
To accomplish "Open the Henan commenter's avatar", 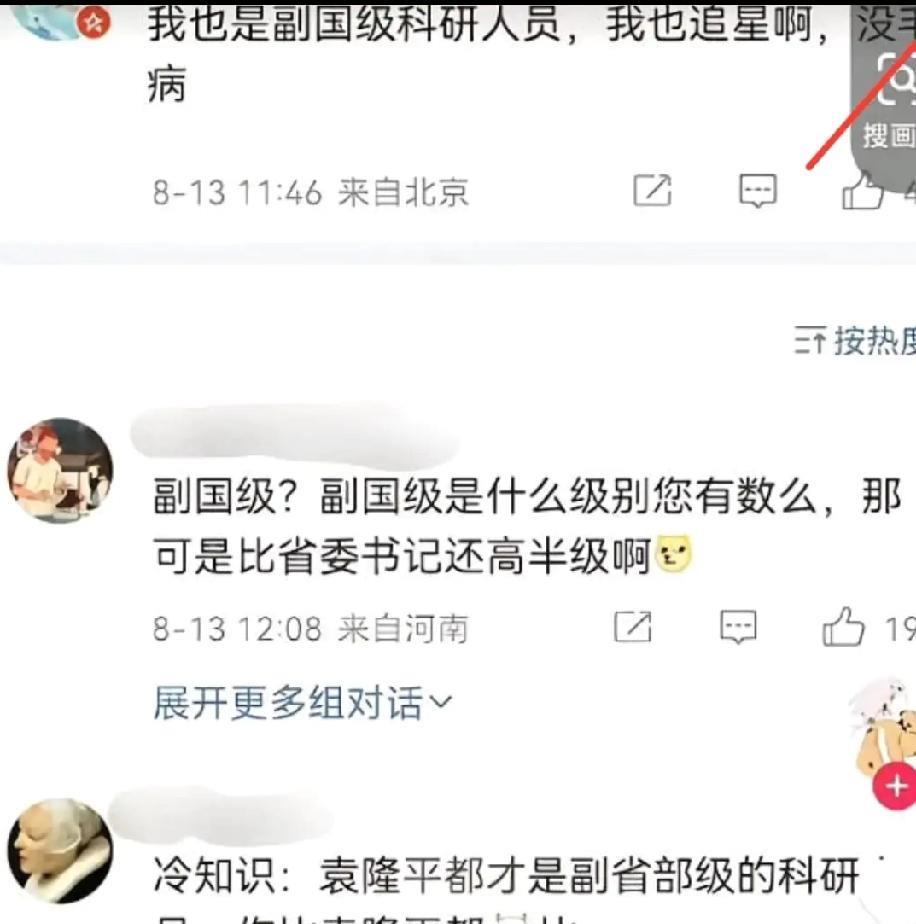I will pos(60,471).
